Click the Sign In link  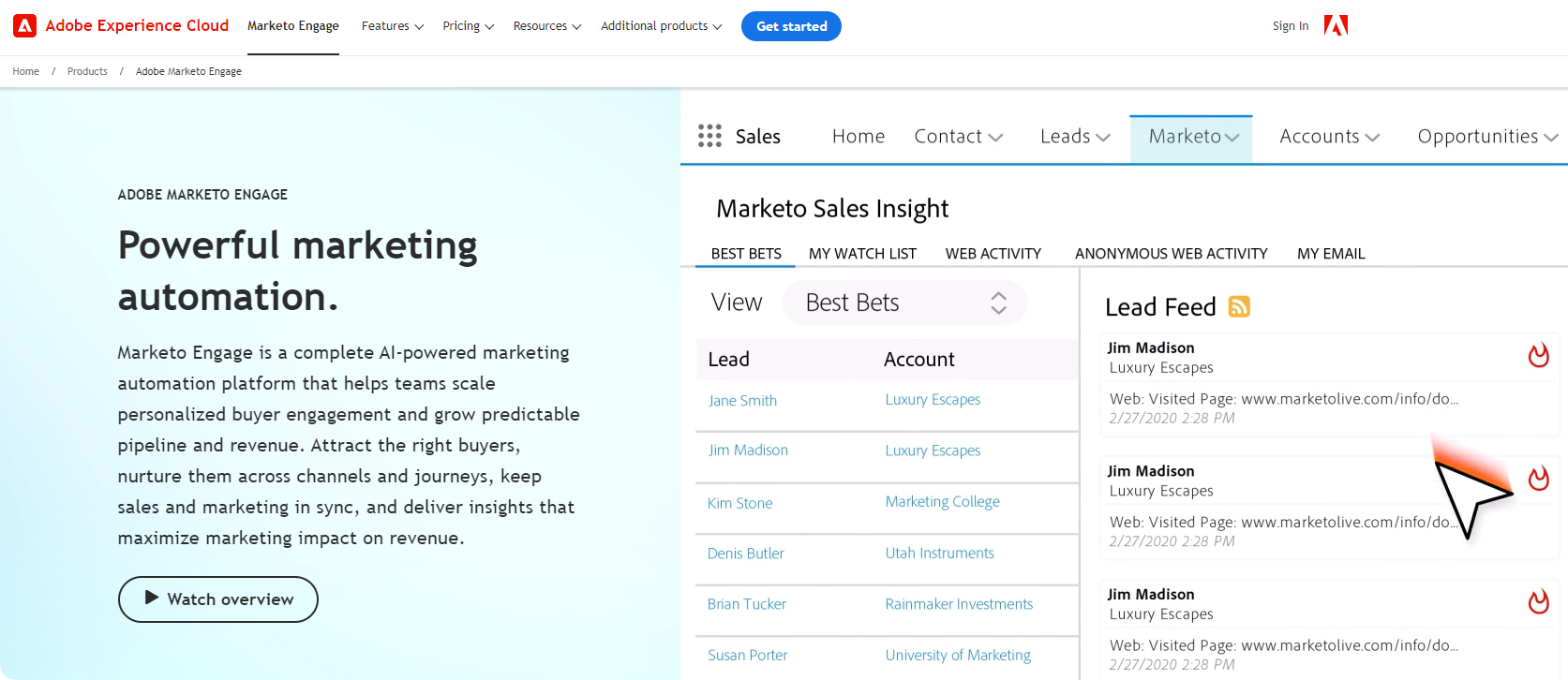point(1291,26)
